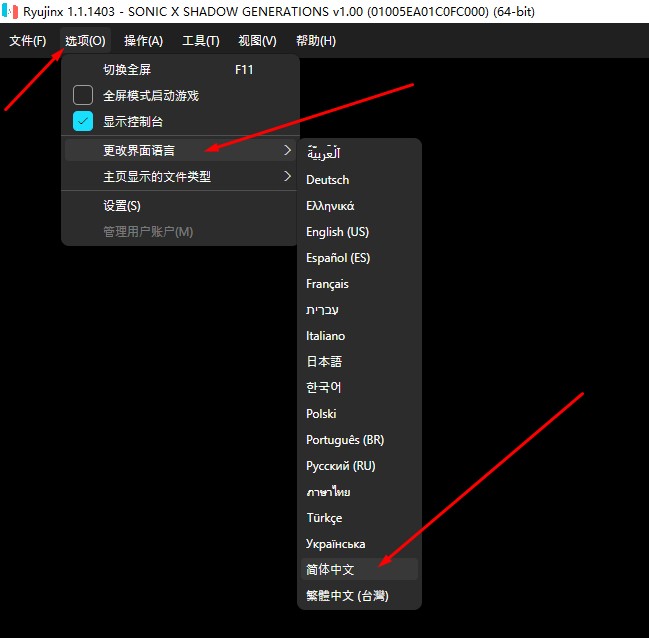Choose Polski language
Image resolution: width=649 pixels, height=638 pixels.
(359, 414)
